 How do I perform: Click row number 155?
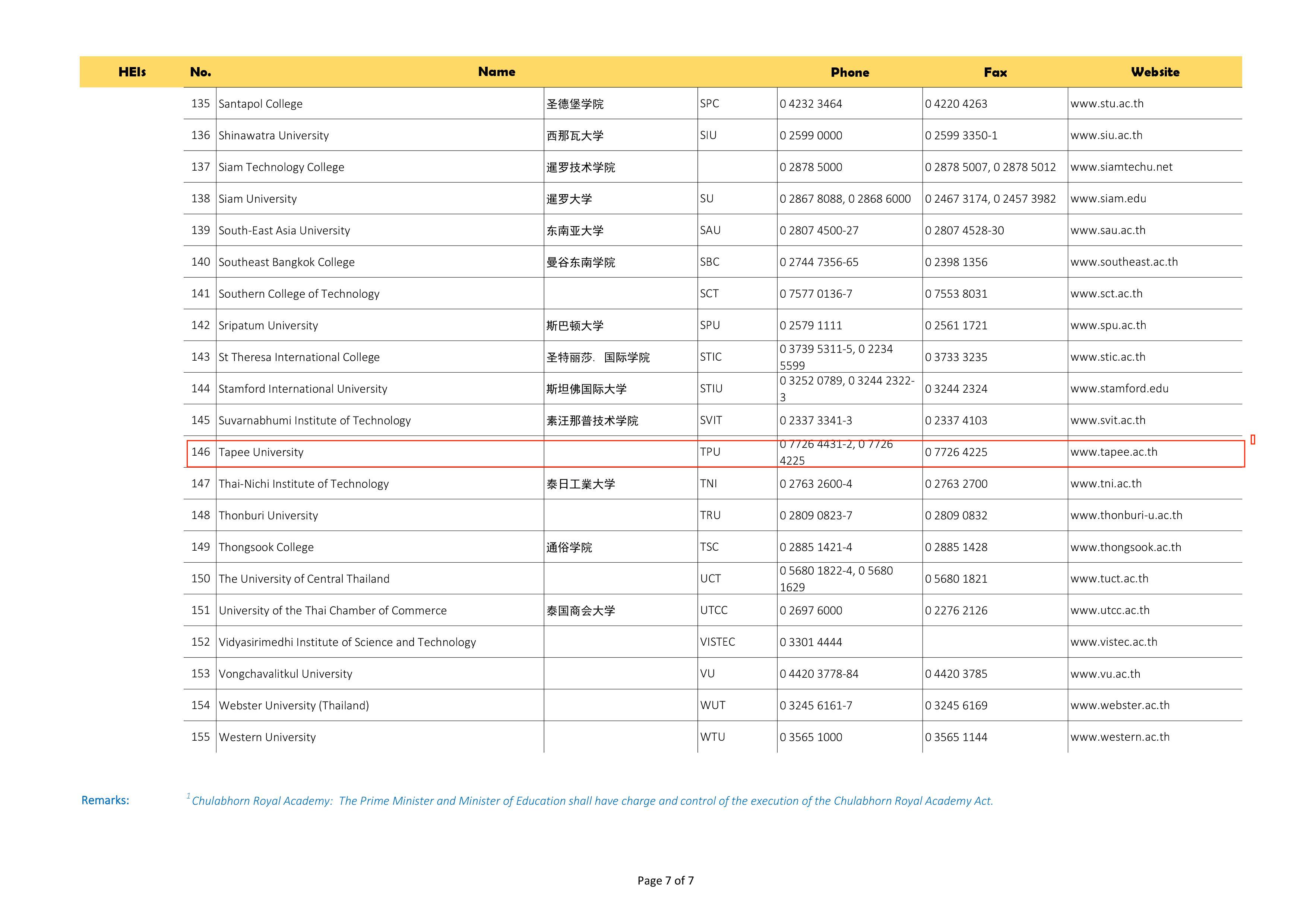[x=200, y=737]
